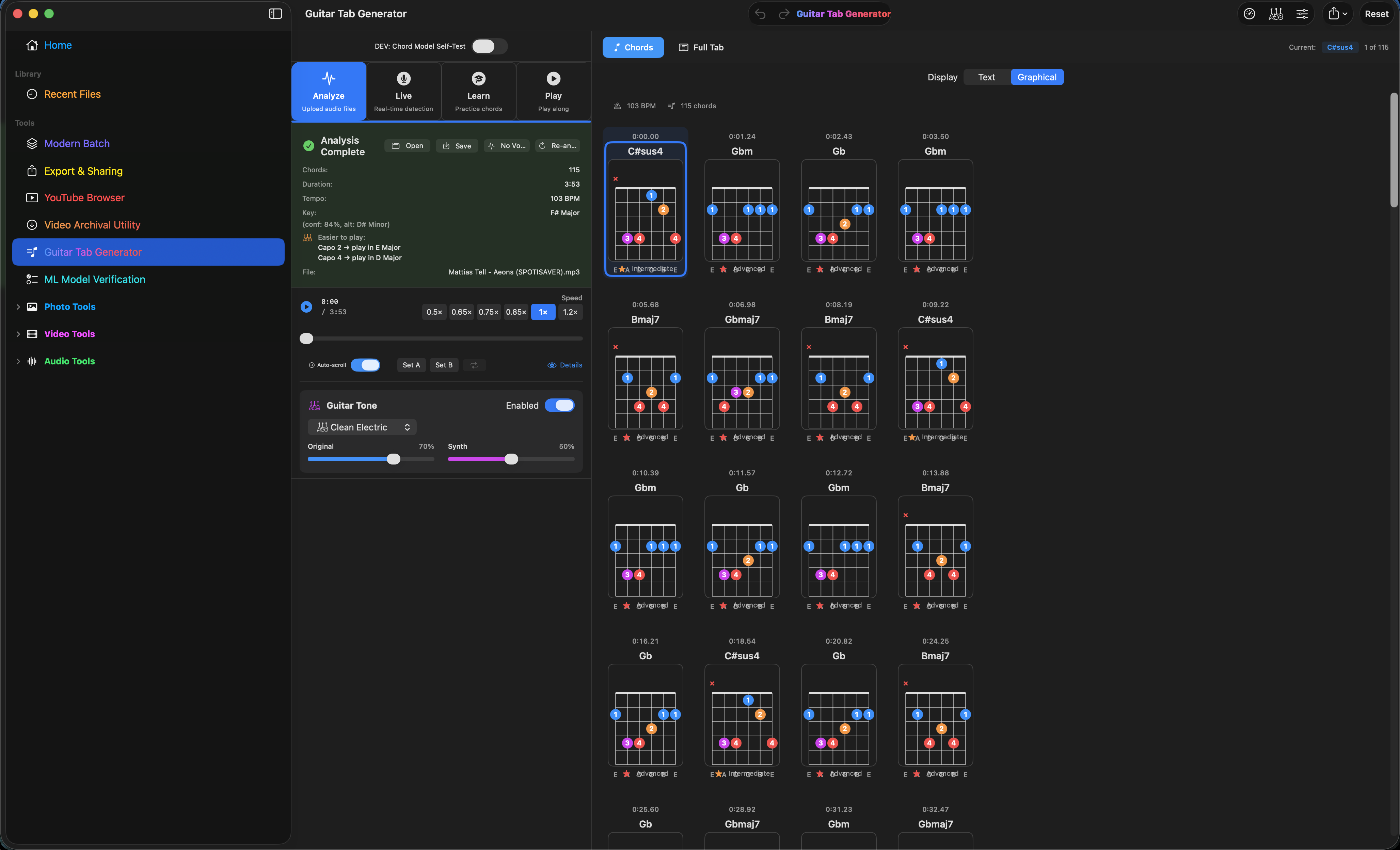Select the Gb chord diagram at 0:02.43

point(839,210)
